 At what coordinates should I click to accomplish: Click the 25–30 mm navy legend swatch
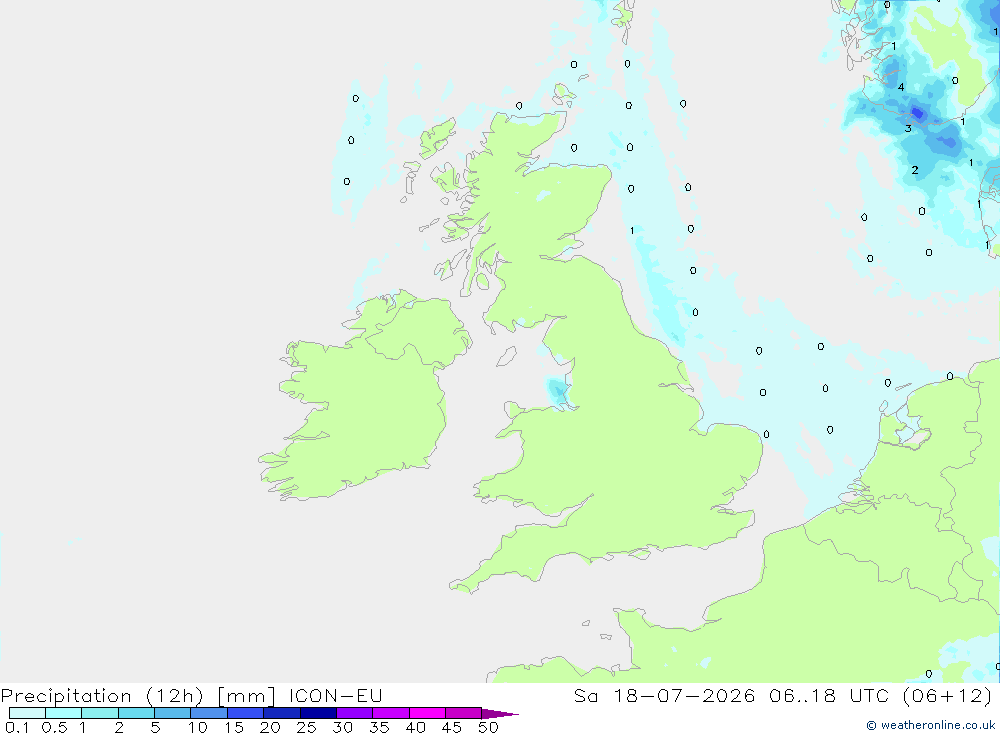[x=318, y=713]
